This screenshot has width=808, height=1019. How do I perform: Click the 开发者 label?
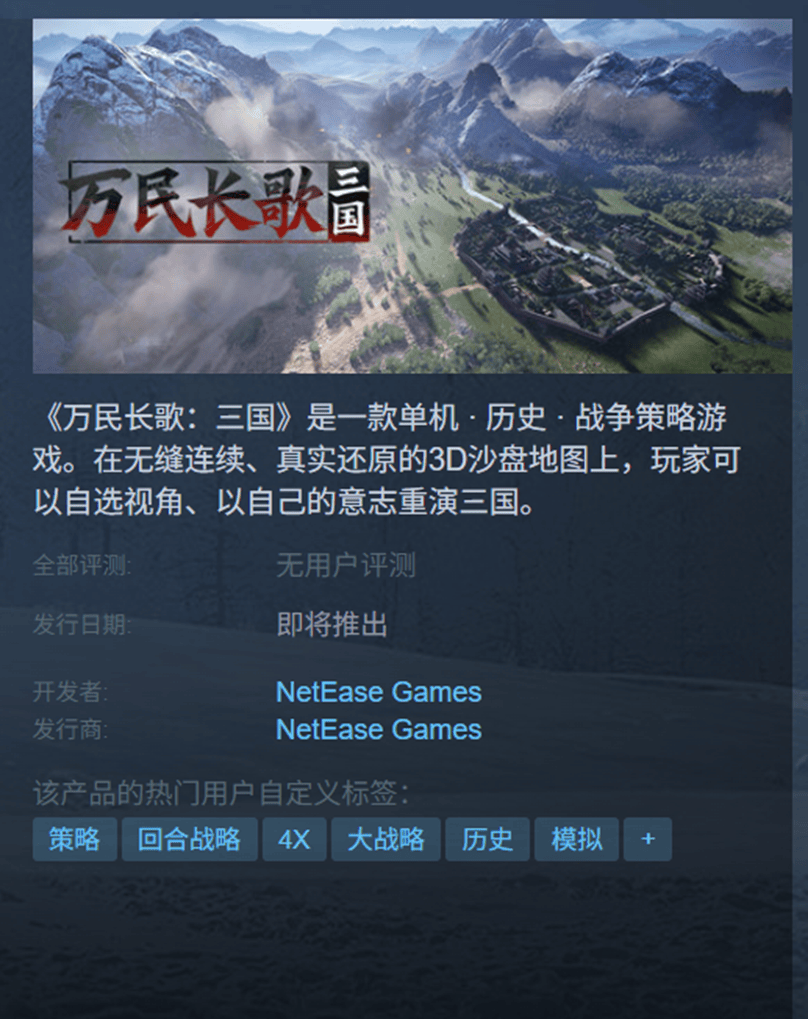coord(70,692)
